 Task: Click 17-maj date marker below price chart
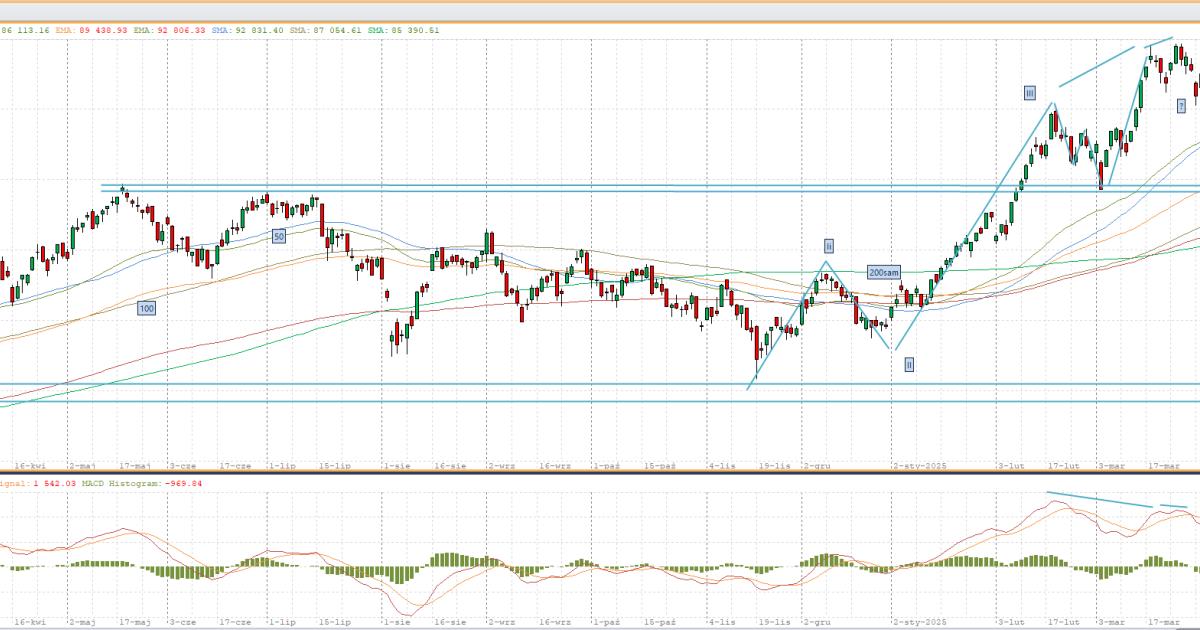click(x=134, y=466)
